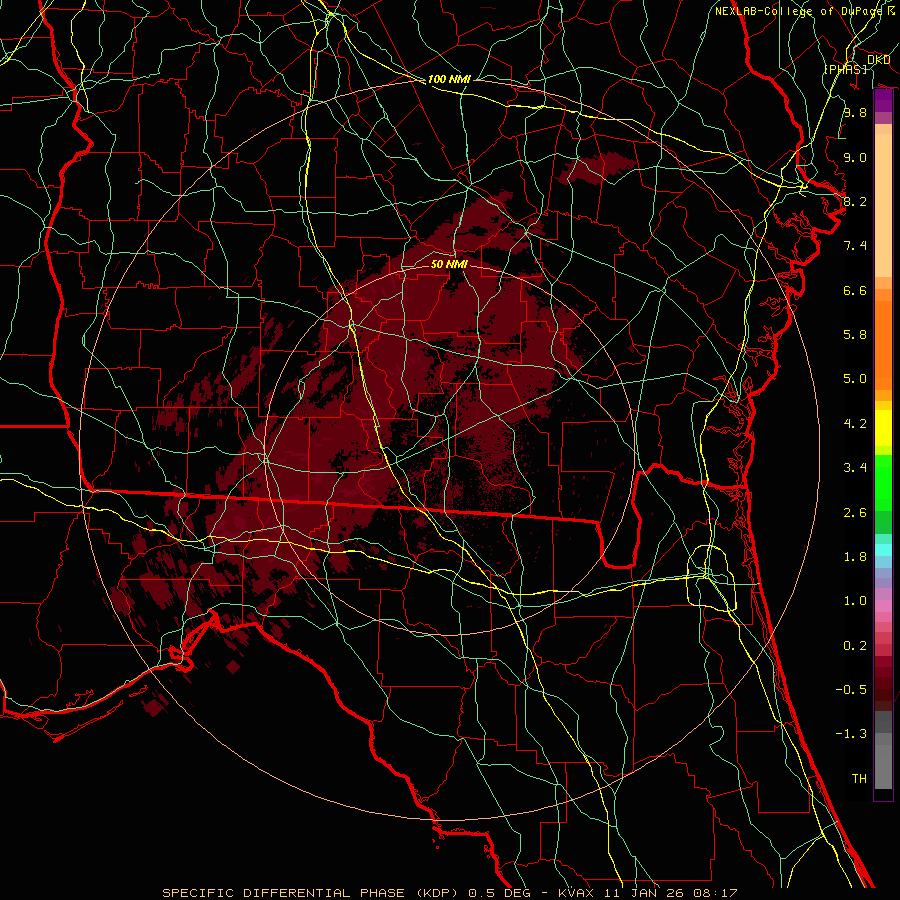Click the cyan segment of the color bar
Viewport: 900px width, 900px height.
click(883, 550)
